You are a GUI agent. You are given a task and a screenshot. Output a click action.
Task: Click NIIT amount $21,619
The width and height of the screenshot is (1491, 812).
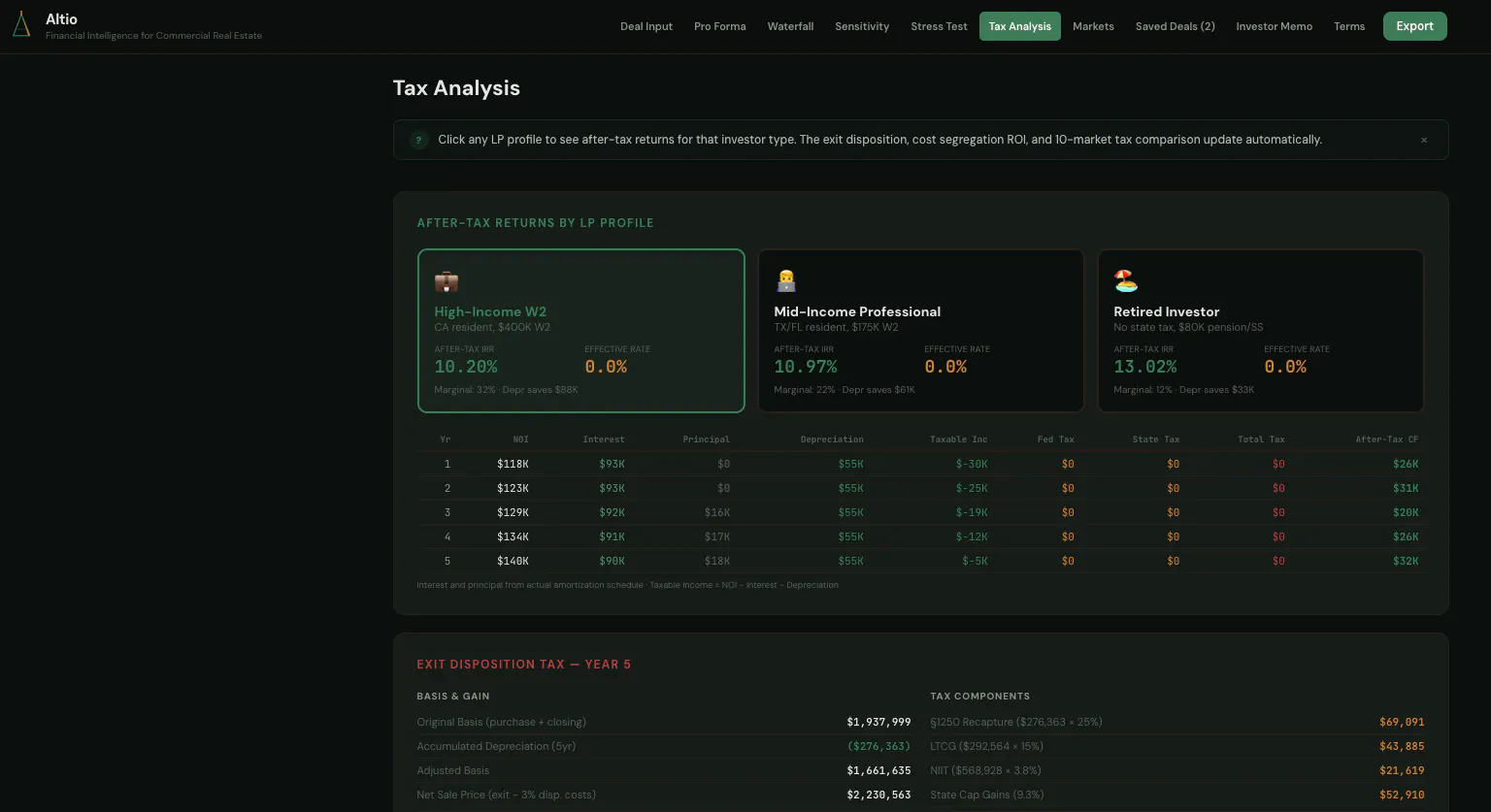[1402, 770]
